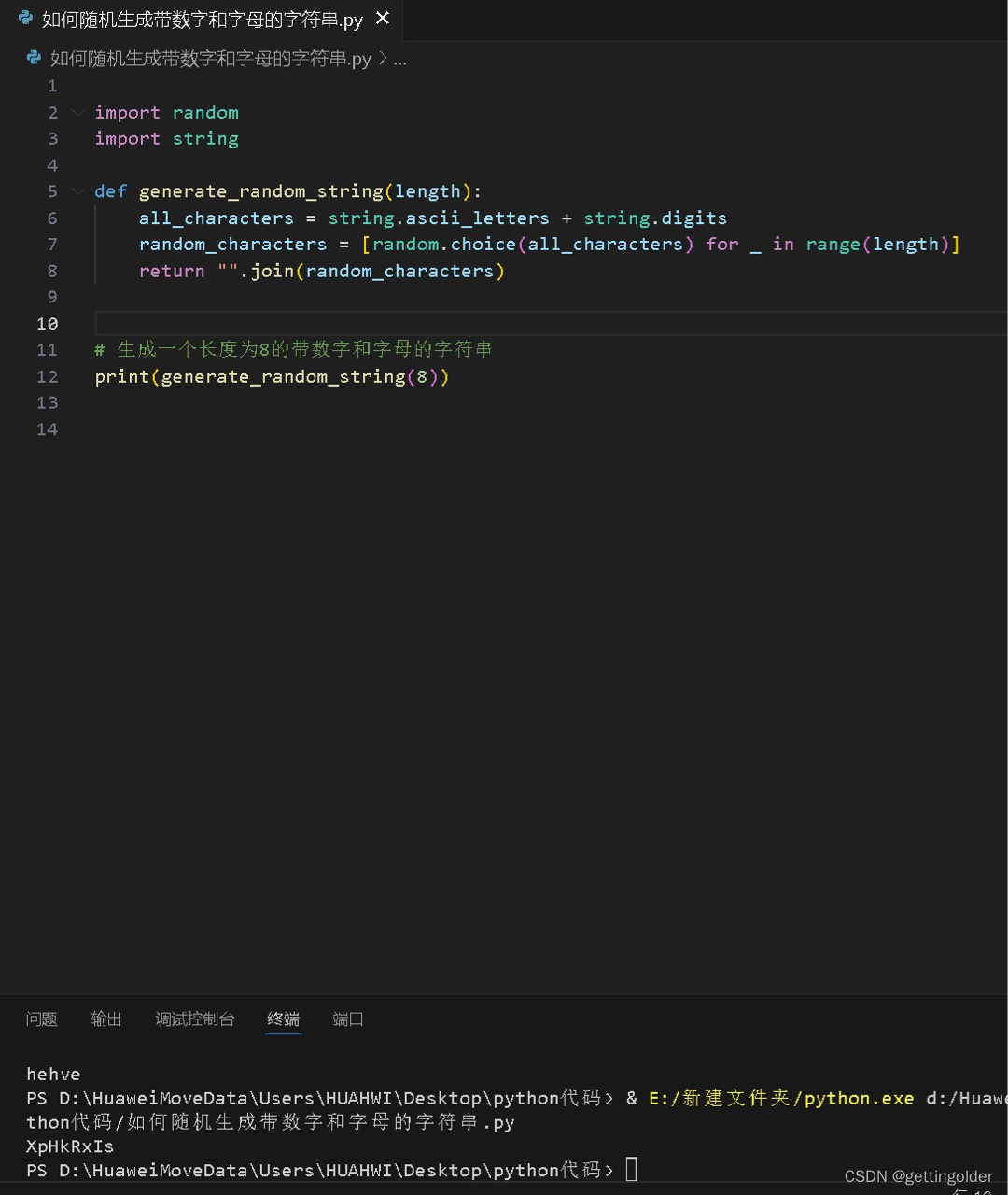Click the generate_random_string function definition name
This screenshot has width=1008, height=1195.
(x=261, y=191)
